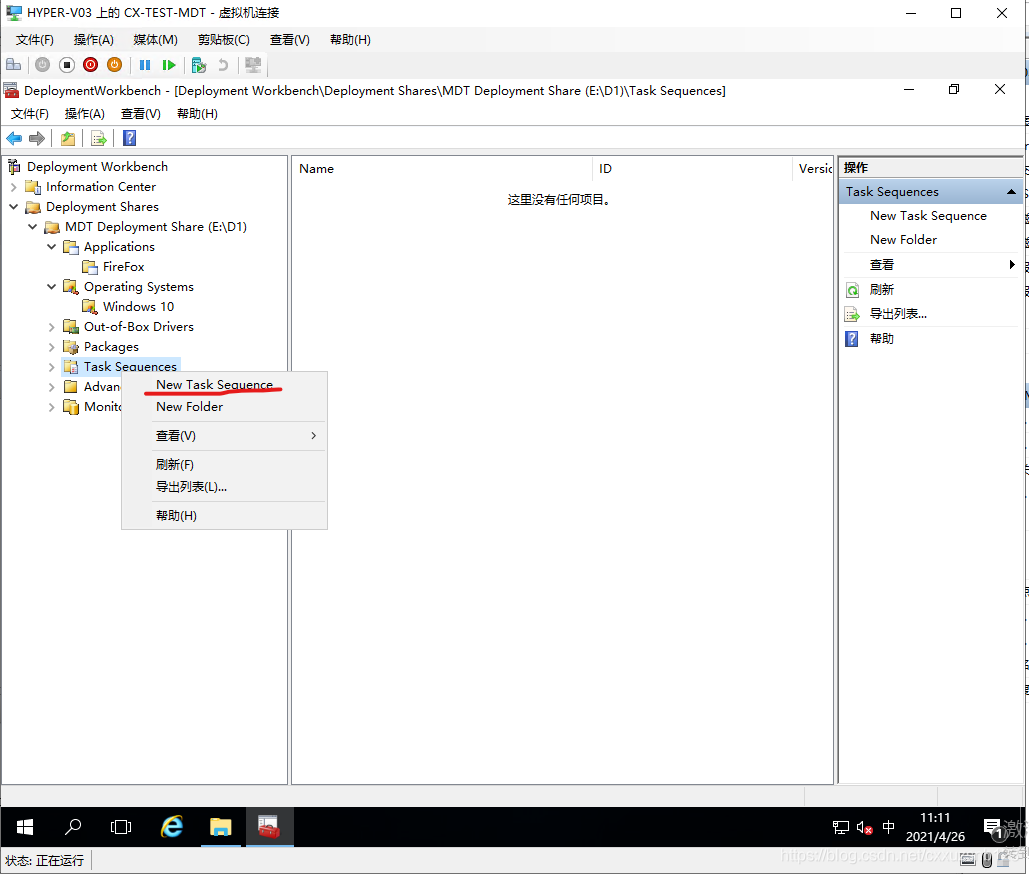Click the Start VM power icon
This screenshot has width=1029, height=874.
coord(43,64)
